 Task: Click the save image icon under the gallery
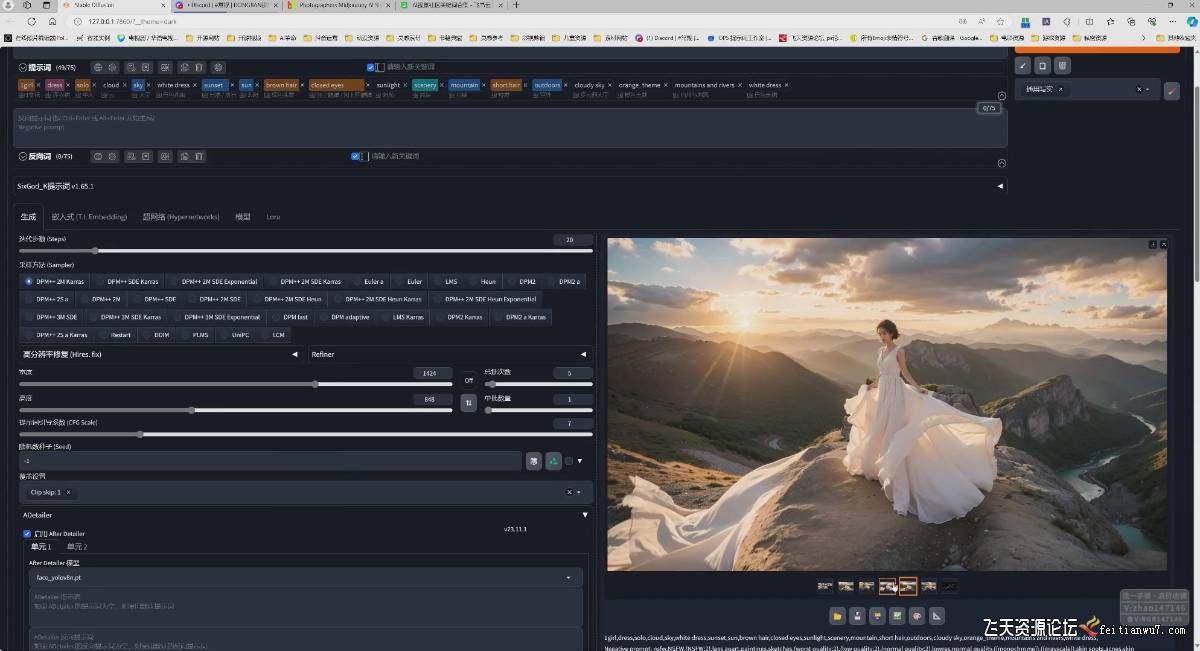(857, 615)
